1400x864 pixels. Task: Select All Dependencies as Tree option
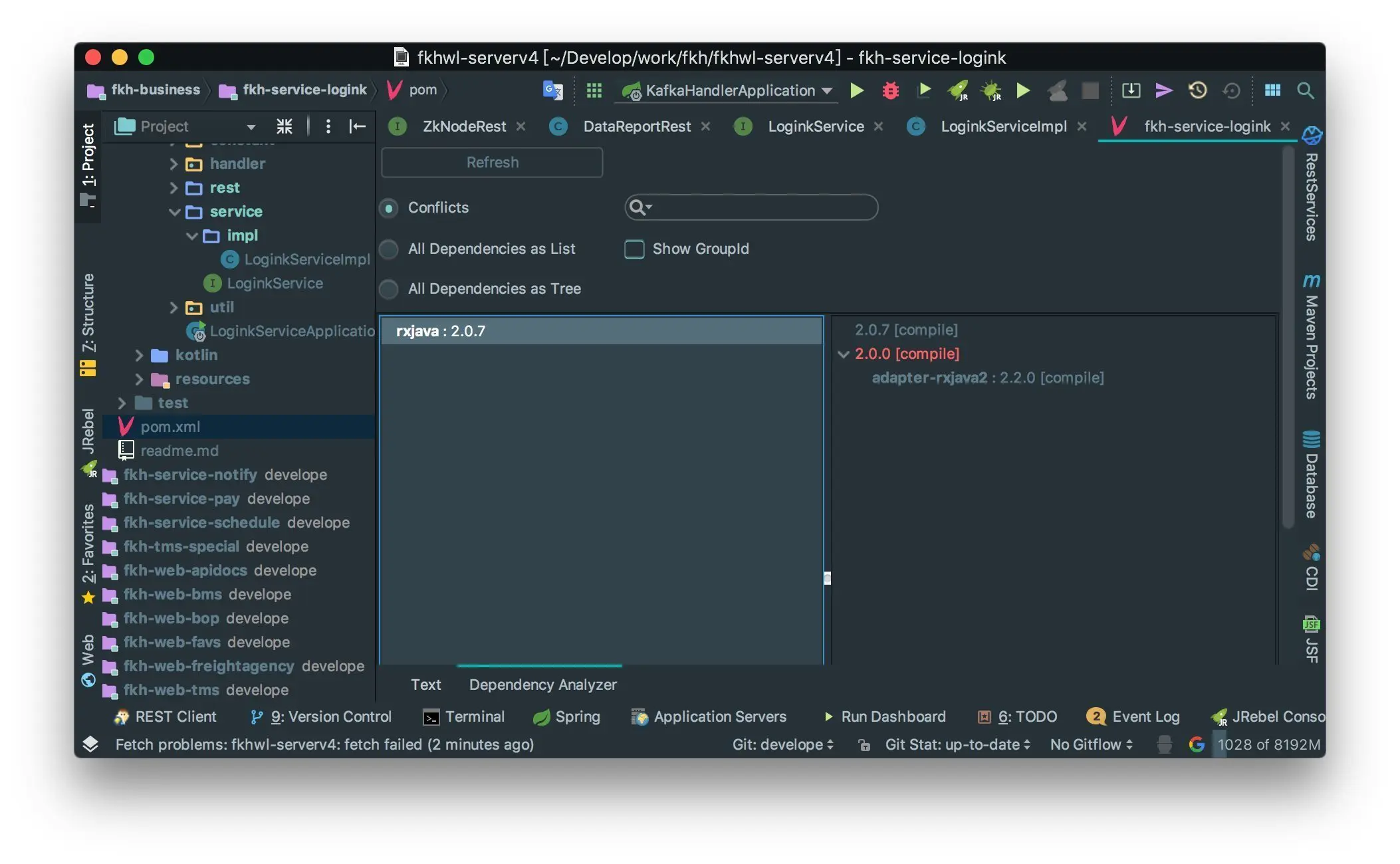tap(389, 289)
